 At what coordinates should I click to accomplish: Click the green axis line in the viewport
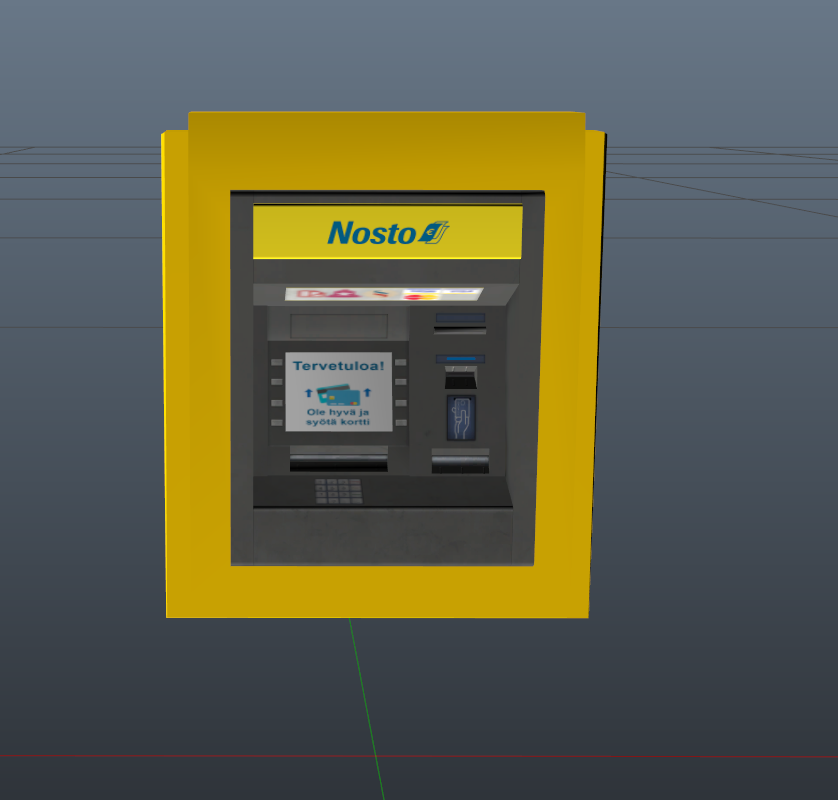coord(367,709)
